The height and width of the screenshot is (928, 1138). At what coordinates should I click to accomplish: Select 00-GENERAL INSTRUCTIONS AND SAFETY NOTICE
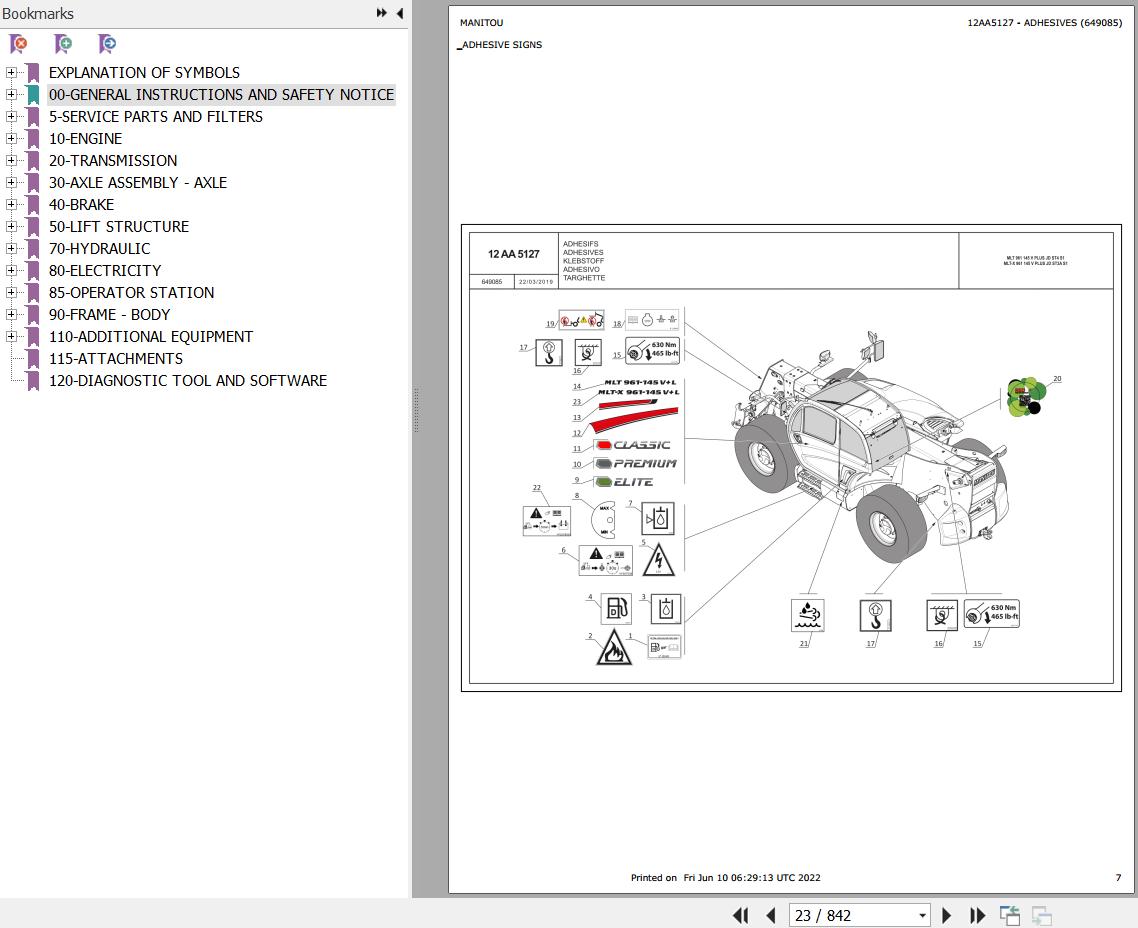(x=221, y=94)
